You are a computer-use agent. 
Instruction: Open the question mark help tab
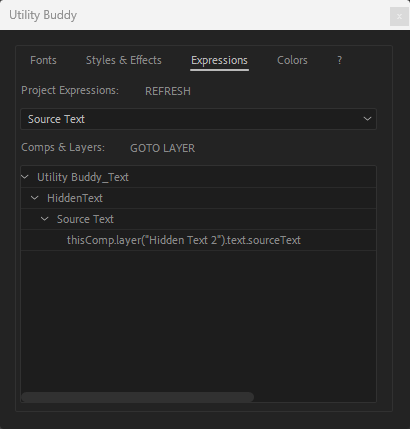(x=340, y=60)
